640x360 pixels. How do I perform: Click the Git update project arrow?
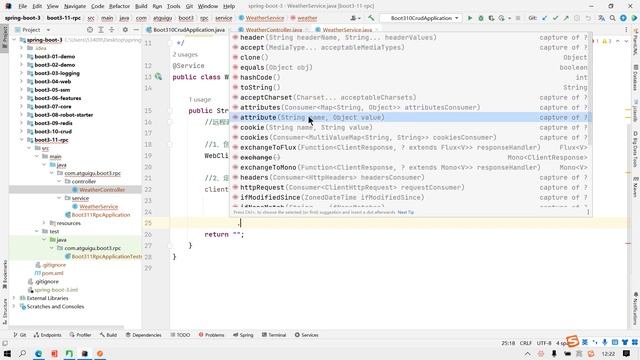[544, 18]
